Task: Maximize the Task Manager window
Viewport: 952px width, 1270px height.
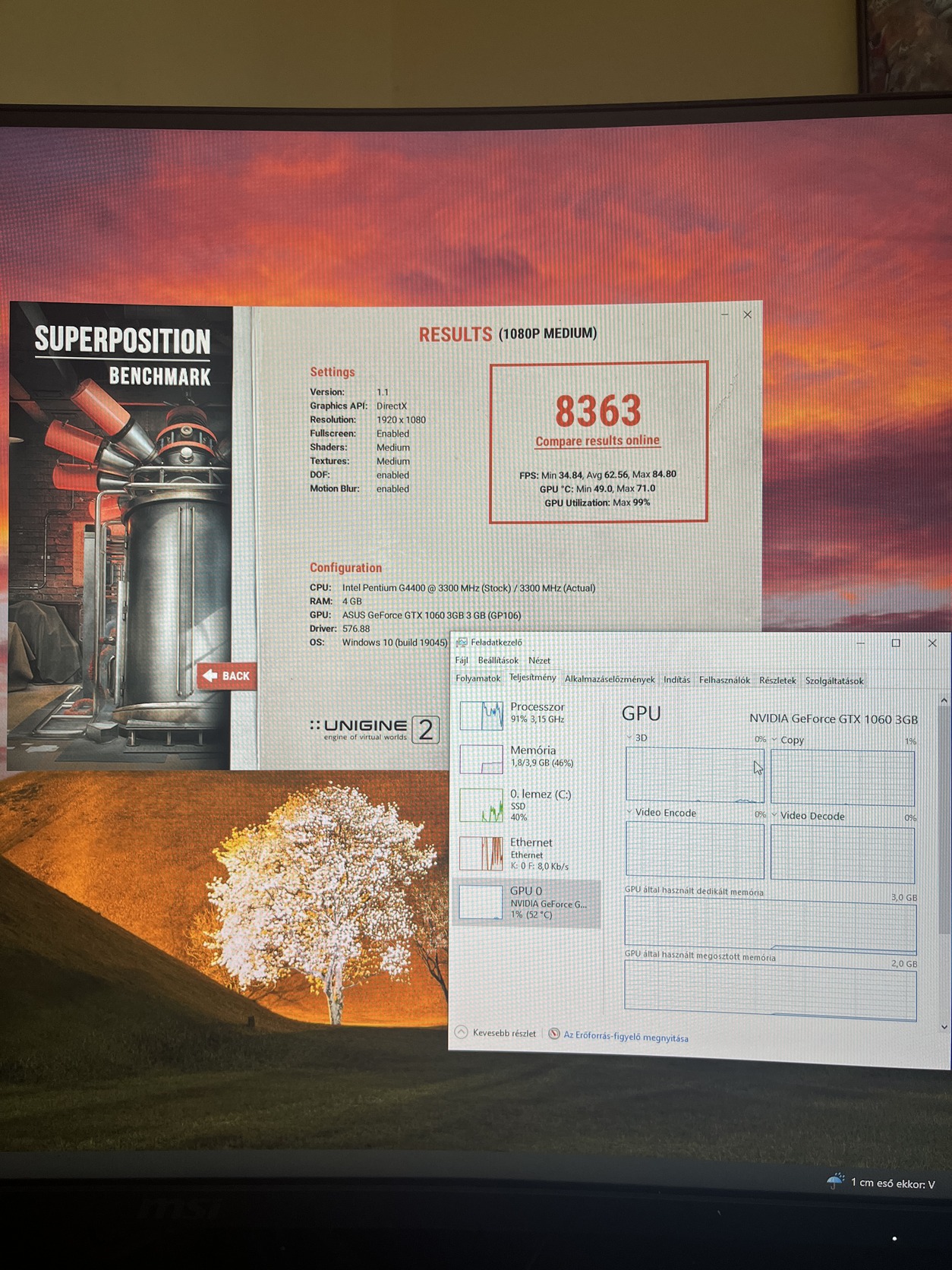Action: click(x=896, y=643)
